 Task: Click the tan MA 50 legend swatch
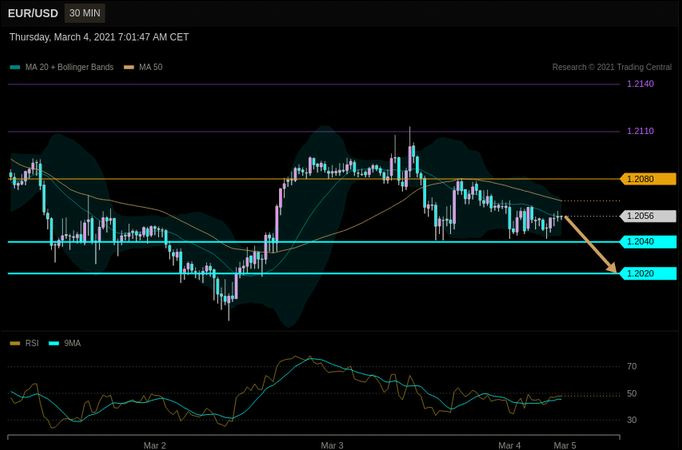pos(129,67)
